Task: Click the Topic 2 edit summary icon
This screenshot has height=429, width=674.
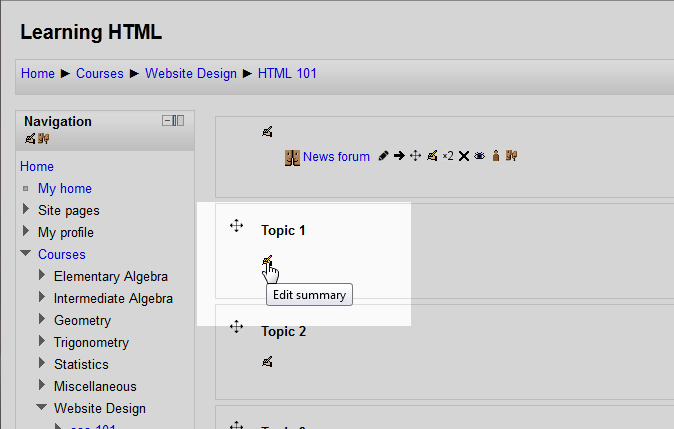Action: tap(267, 361)
